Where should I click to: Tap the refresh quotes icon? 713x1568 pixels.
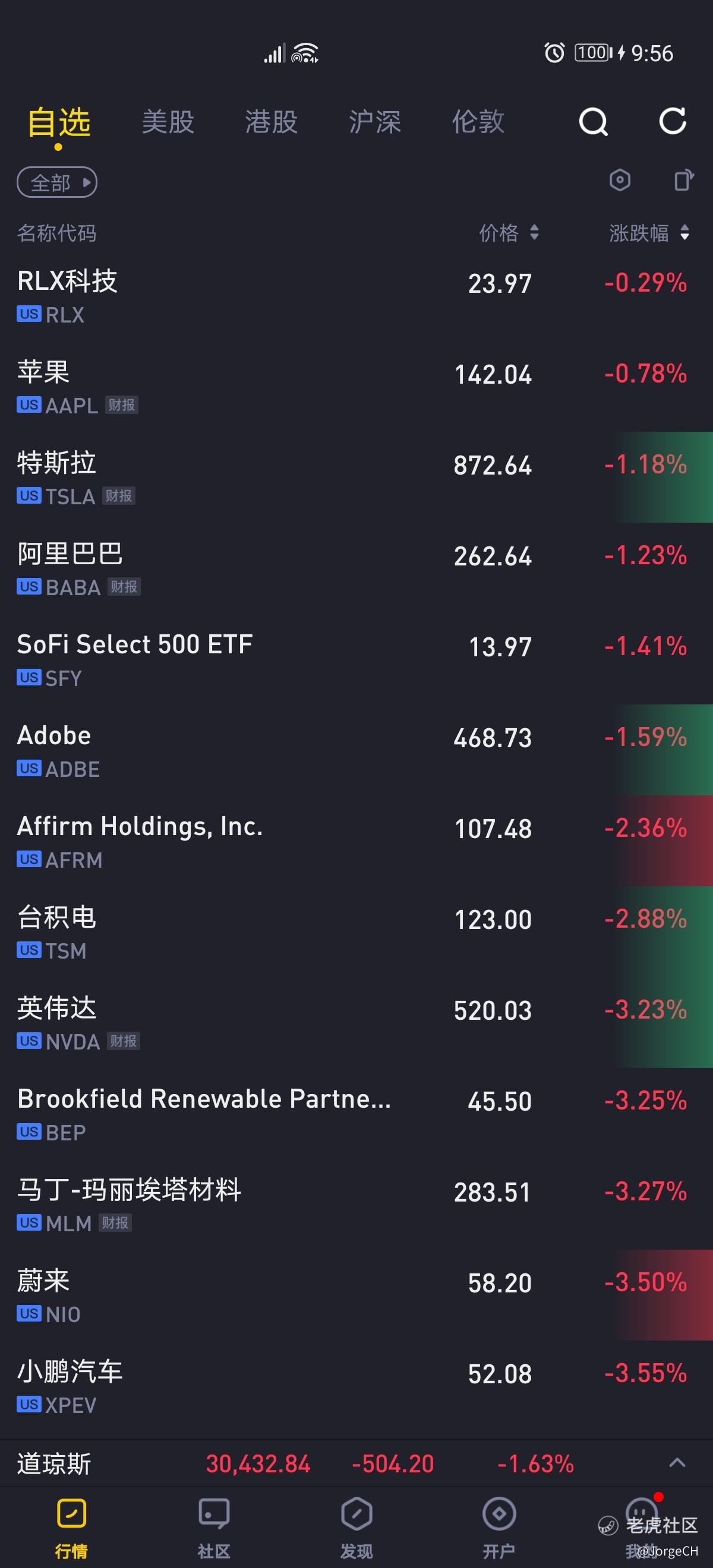point(673,121)
